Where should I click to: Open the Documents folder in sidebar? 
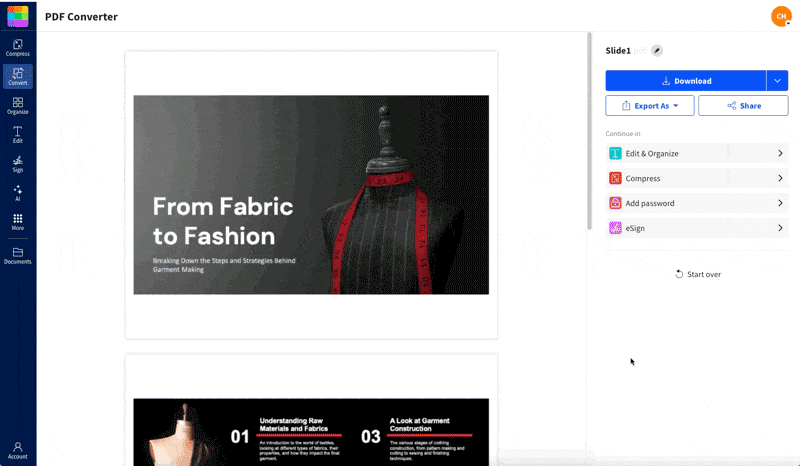(x=18, y=255)
